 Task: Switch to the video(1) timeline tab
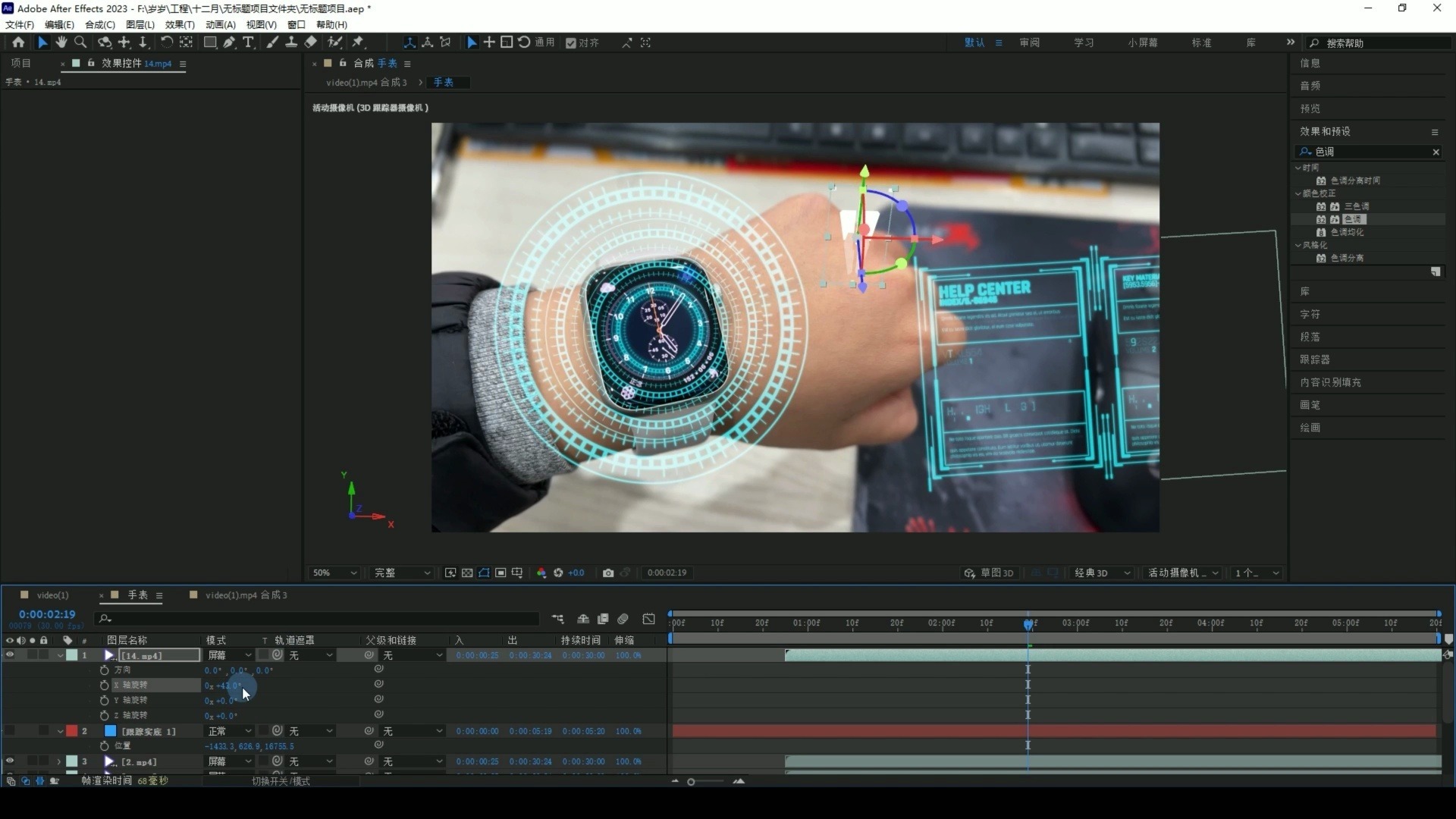tap(52, 595)
